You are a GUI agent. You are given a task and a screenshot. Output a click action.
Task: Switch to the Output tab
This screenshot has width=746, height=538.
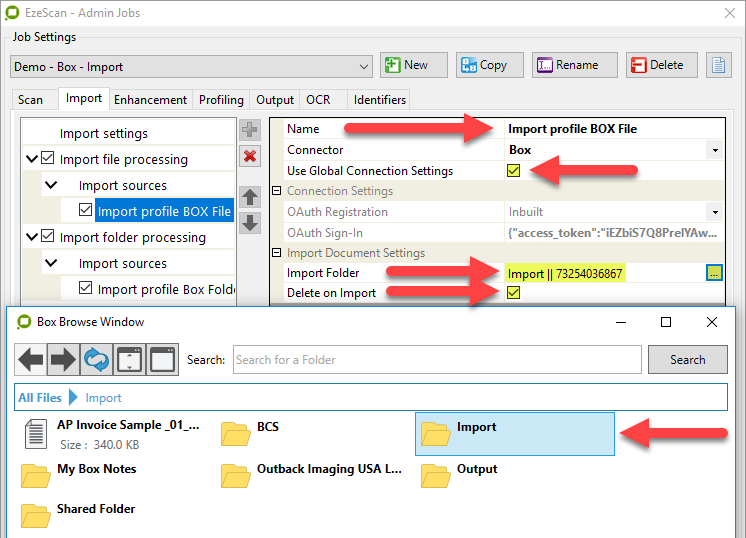tap(275, 100)
